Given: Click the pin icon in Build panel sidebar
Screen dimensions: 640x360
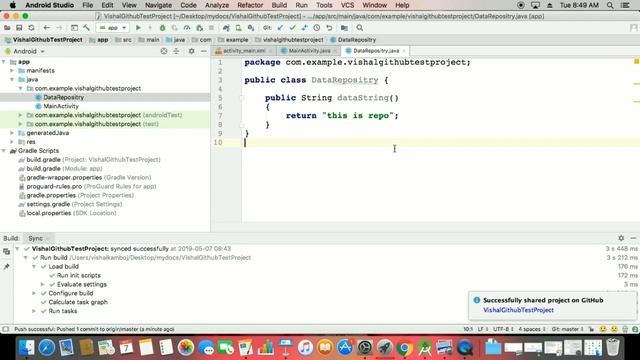Looking at the screenshot, I should [x=7, y=267].
